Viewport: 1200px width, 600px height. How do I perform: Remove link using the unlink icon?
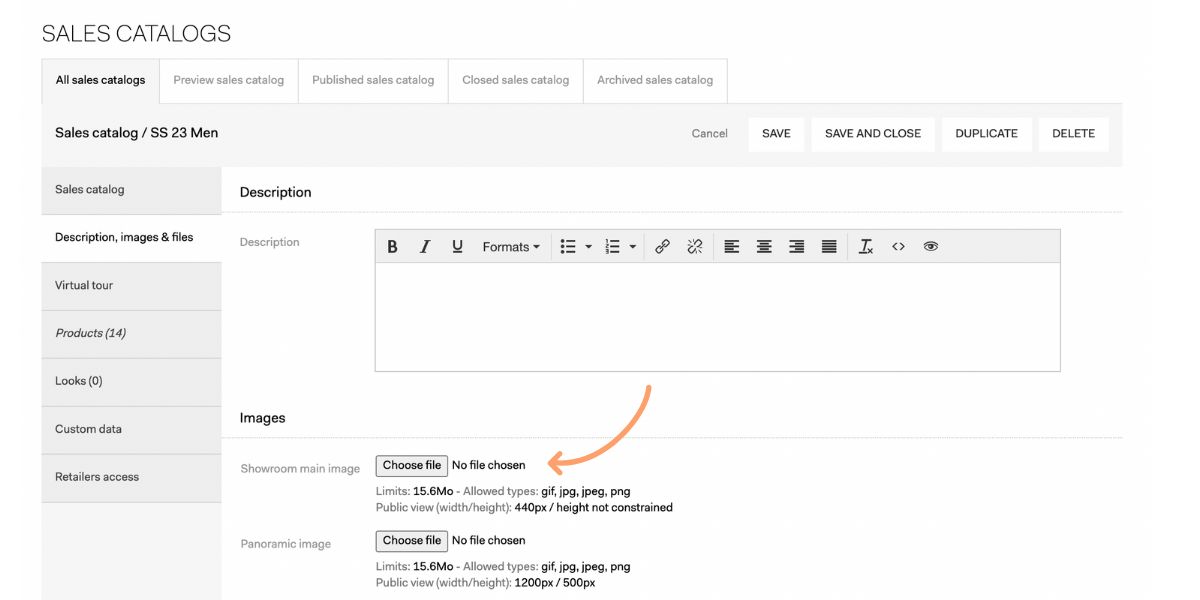(695, 247)
